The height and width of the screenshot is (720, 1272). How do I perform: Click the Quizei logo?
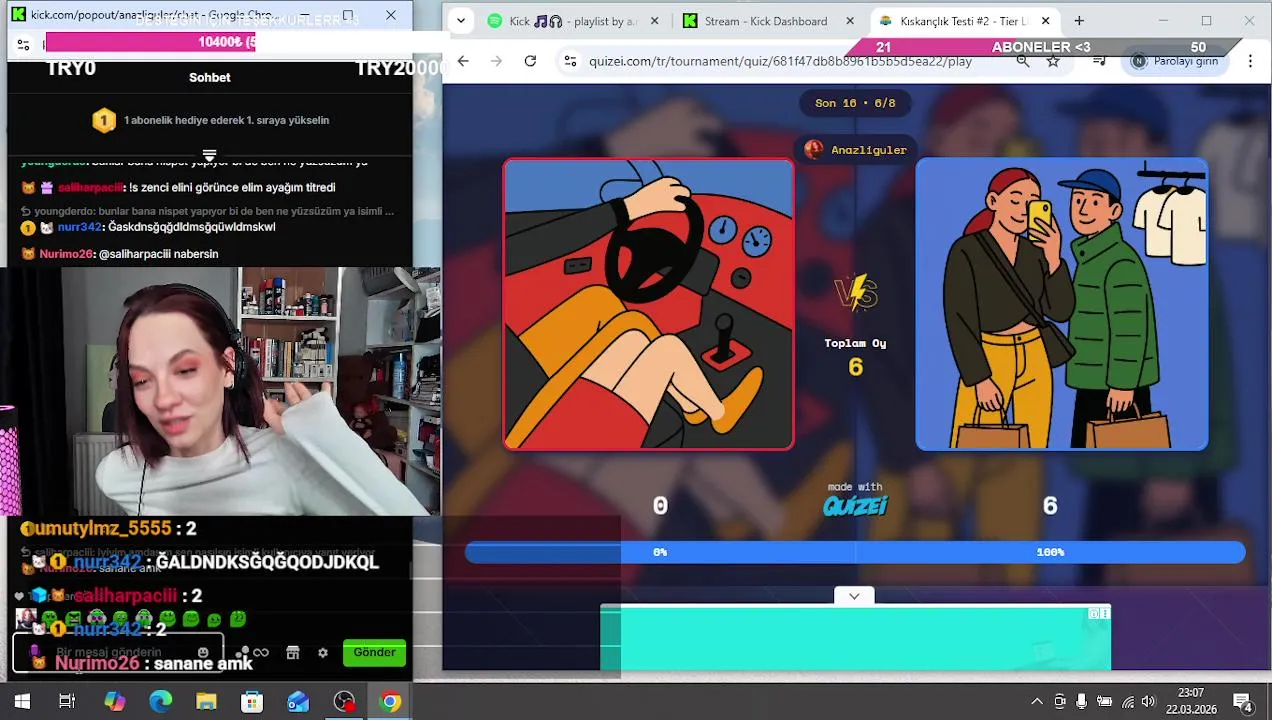pos(855,506)
